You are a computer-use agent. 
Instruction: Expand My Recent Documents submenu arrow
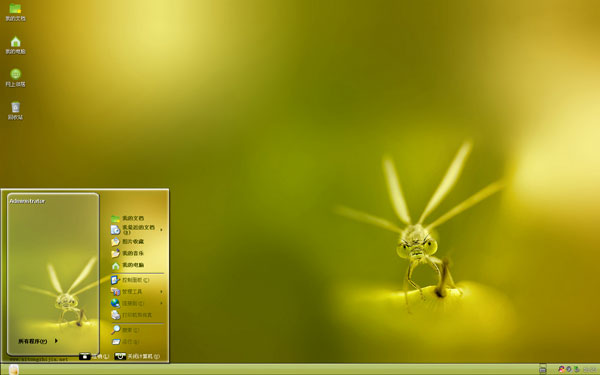pos(161,230)
